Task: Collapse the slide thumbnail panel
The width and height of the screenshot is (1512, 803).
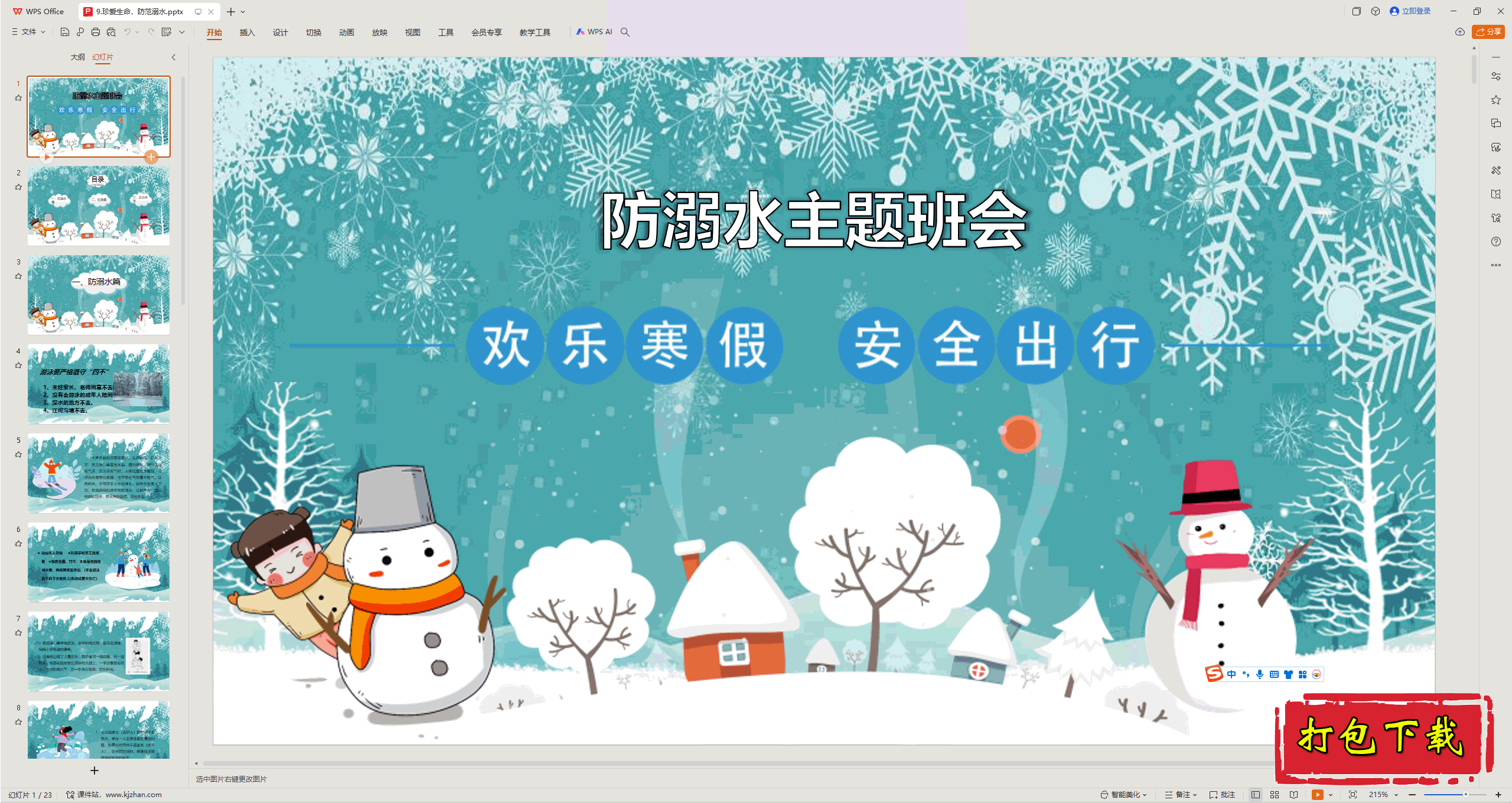Action: [x=174, y=57]
